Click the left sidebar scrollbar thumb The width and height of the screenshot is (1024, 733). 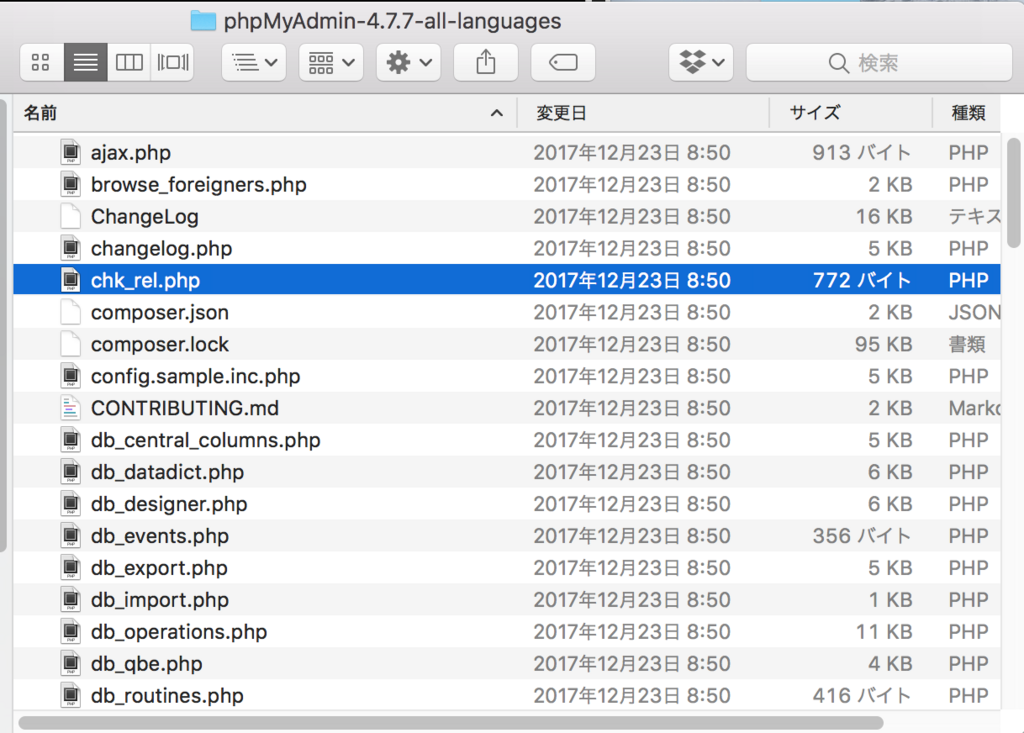pos(3,325)
